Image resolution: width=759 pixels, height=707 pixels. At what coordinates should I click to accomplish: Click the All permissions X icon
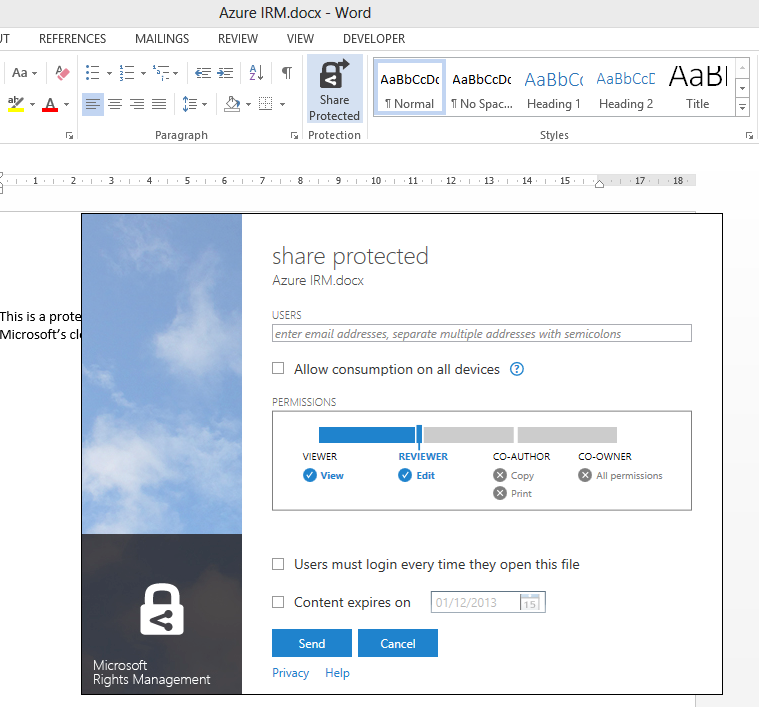(x=585, y=475)
